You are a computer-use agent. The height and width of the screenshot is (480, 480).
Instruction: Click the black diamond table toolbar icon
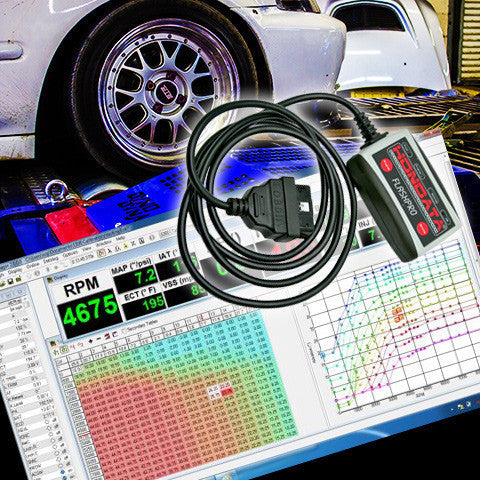[x=91, y=341]
